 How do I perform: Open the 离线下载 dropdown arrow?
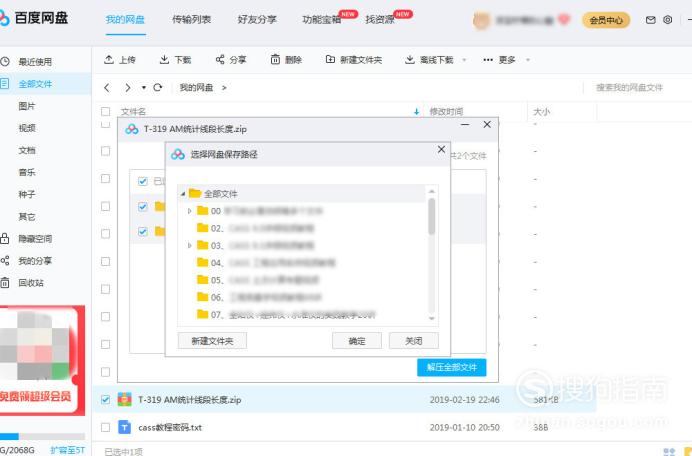tap(464, 60)
